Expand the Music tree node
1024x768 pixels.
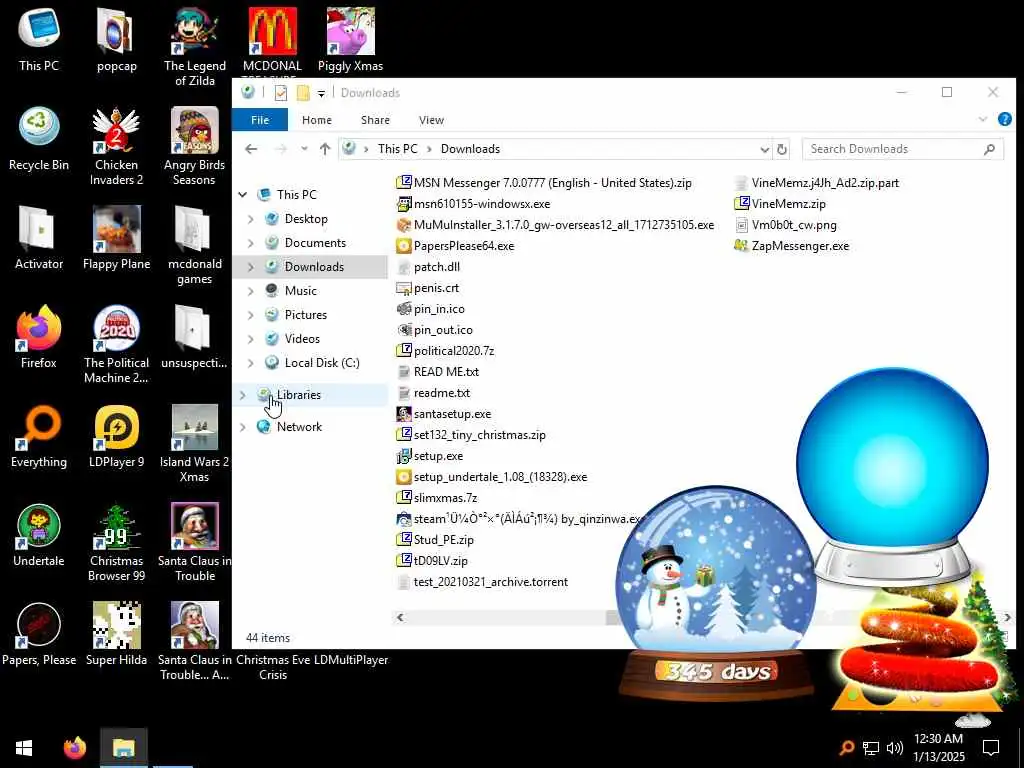click(251, 291)
